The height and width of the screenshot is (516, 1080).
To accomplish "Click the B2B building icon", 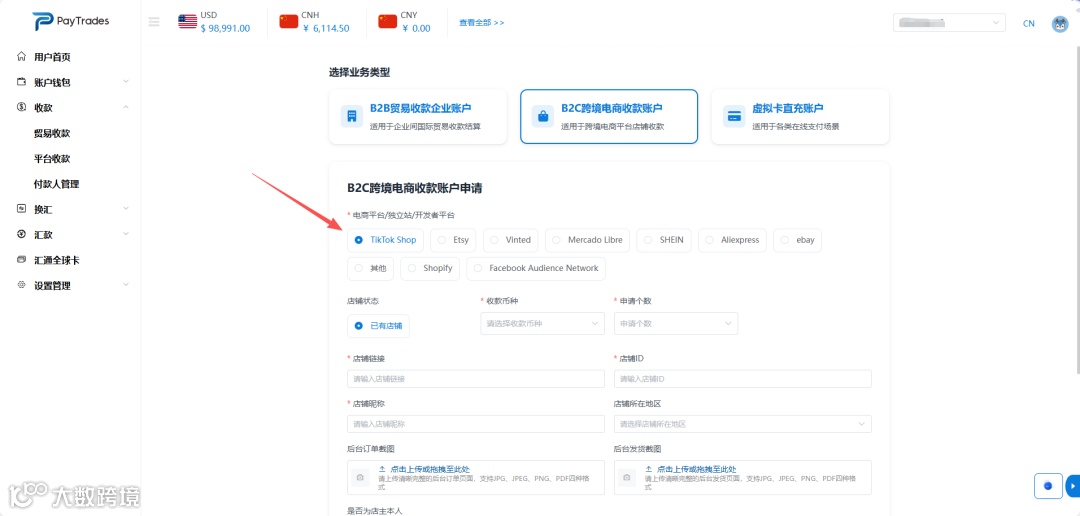I will (x=352, y=116).
